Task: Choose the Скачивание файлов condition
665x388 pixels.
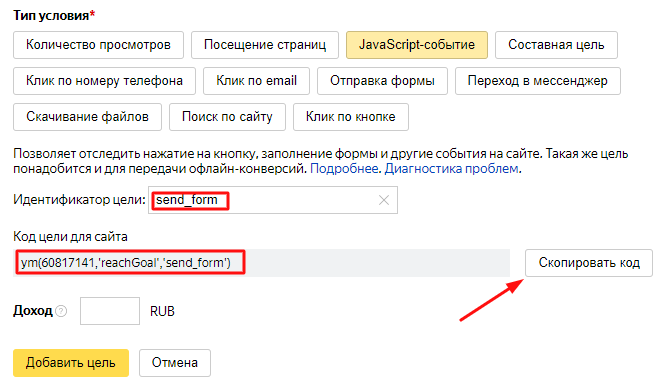Action: pyautogui.click(x=87, y=117)
